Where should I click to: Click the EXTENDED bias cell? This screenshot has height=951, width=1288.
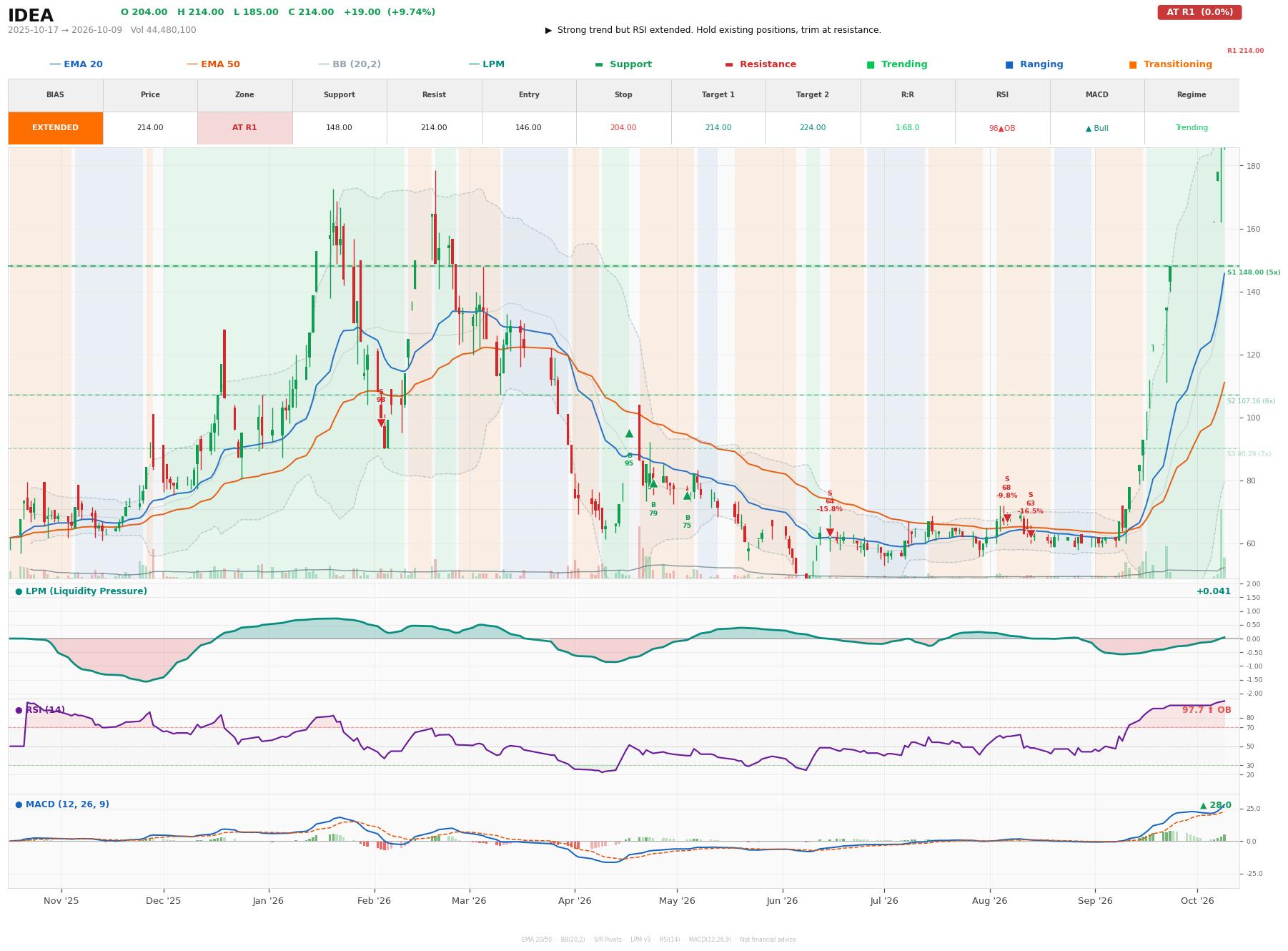click(x=56, y=128)
